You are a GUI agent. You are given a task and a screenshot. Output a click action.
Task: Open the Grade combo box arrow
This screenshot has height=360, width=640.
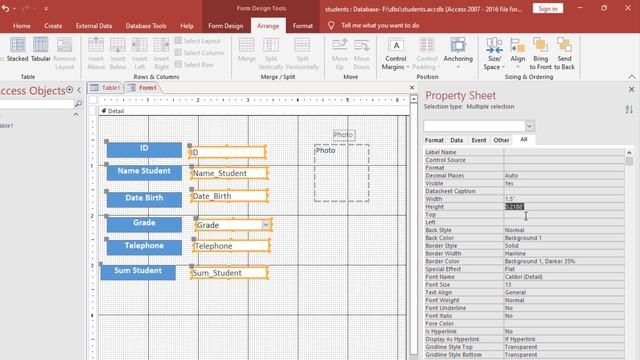(266, 225)
